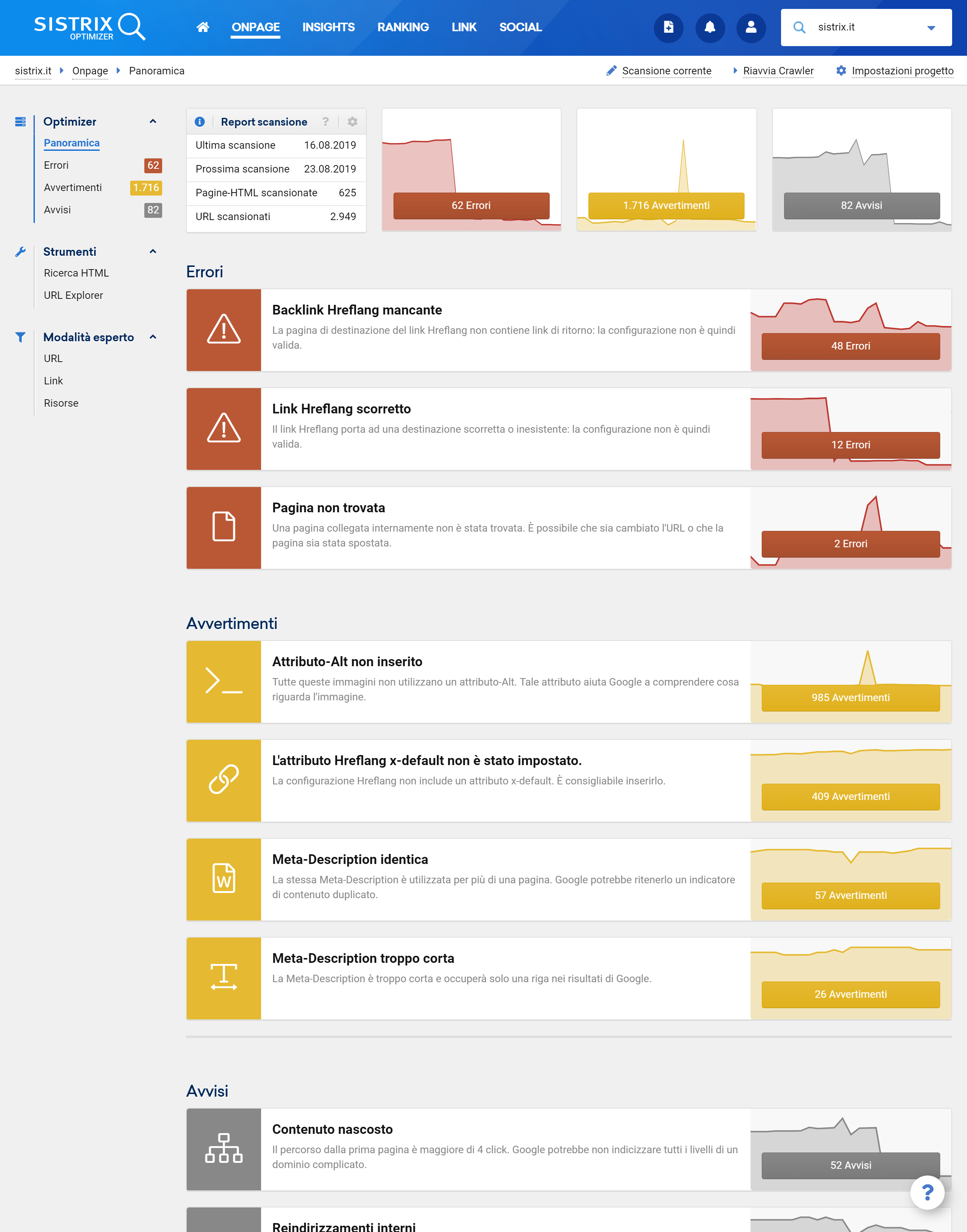The height and width of the screenshot is (1232, 967).
Task: Open floating help question button
Action: point(927,1192)
